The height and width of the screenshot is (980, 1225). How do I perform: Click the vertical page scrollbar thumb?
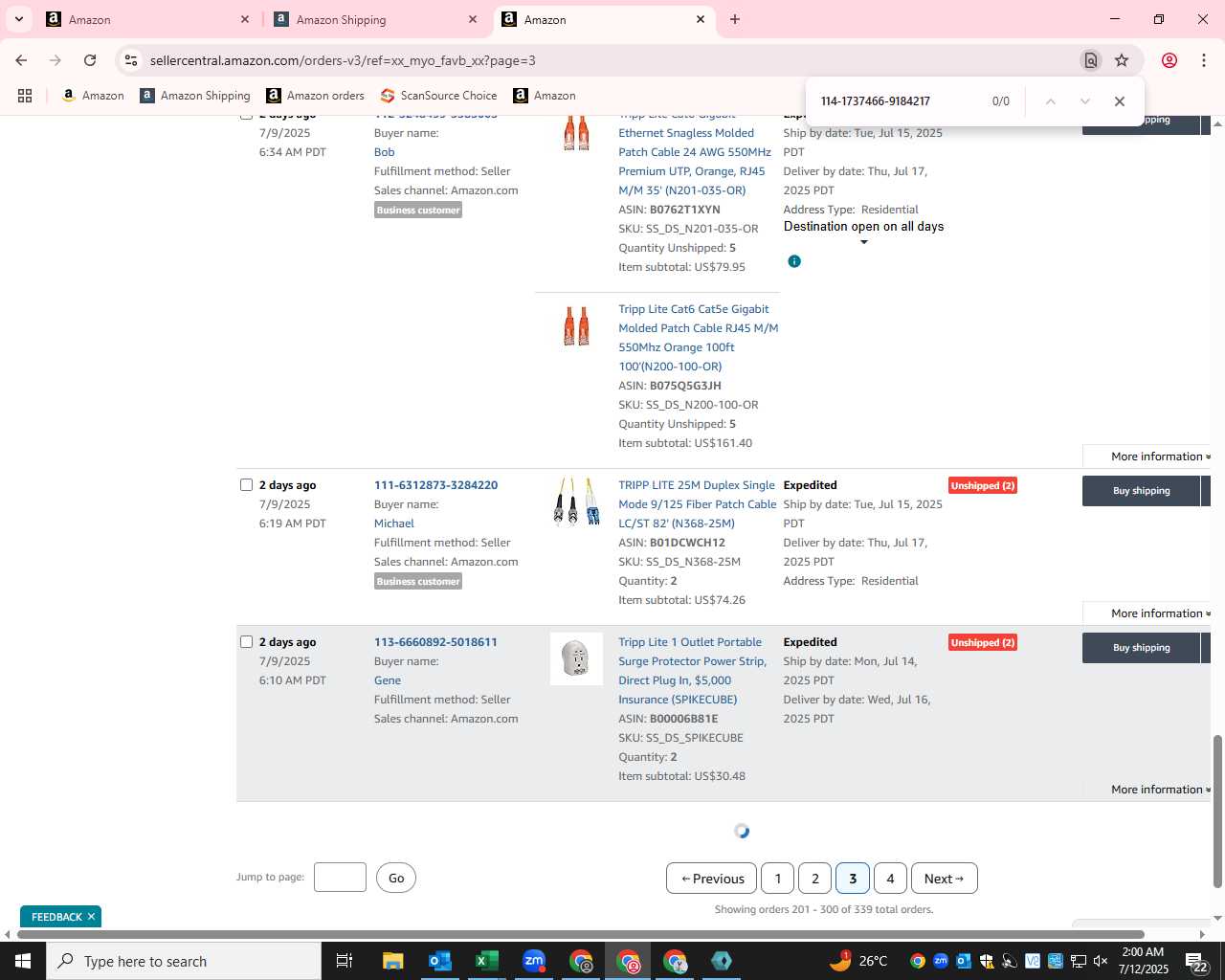[1217, 812]
